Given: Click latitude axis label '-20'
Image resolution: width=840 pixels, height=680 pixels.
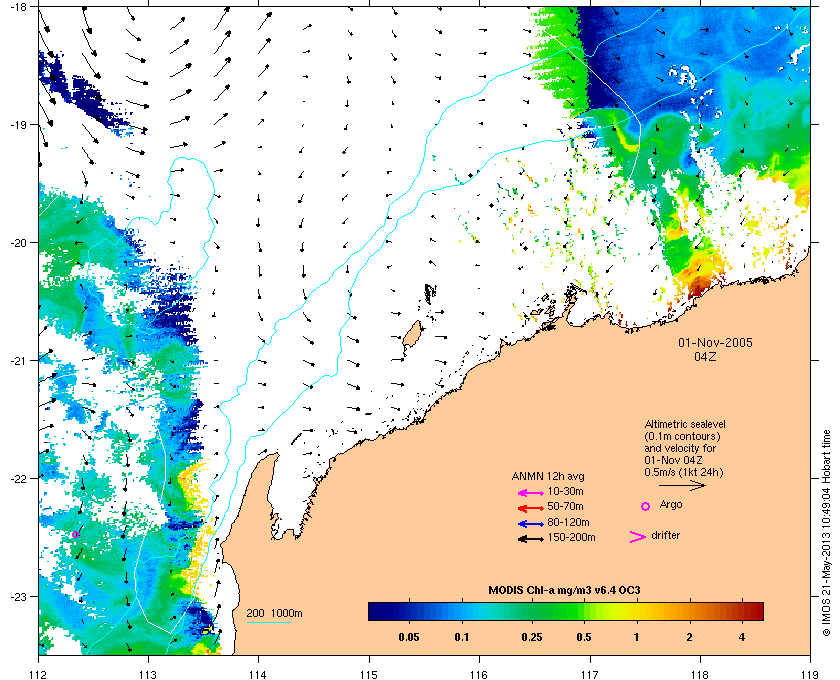Looking at the screenshot, I should pos(17,242).
